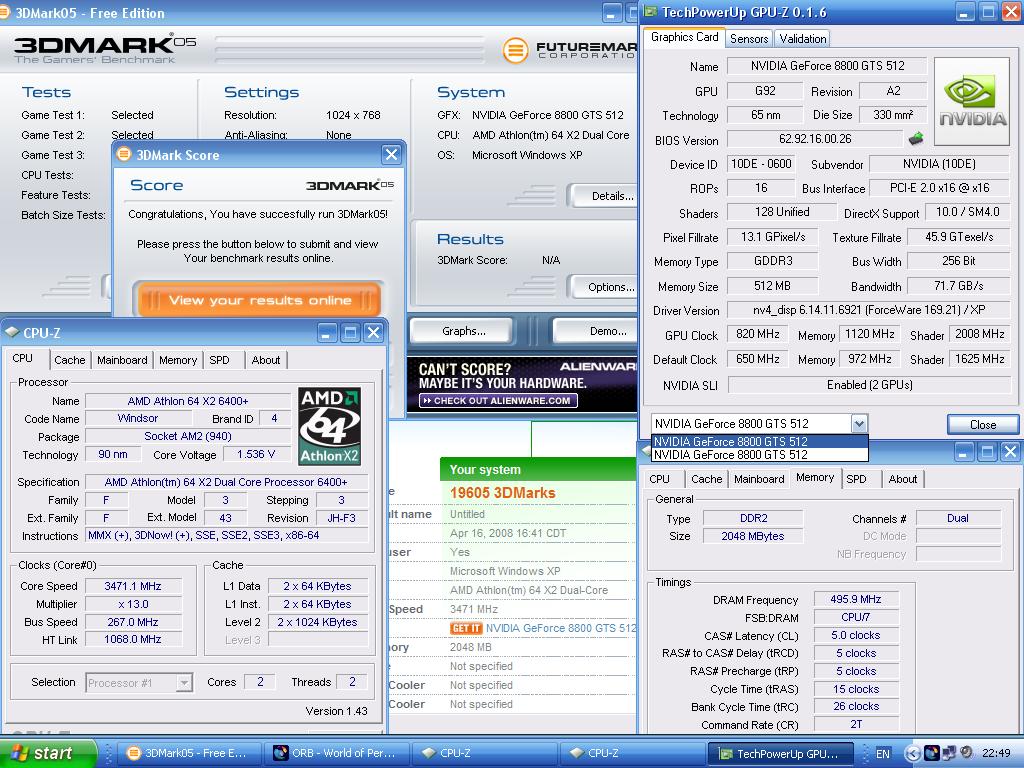Select the second GeForce 8800 GTS 512 entry
Image resolution: width=1024 pixels, height=768 pixels.
point(760,455)
